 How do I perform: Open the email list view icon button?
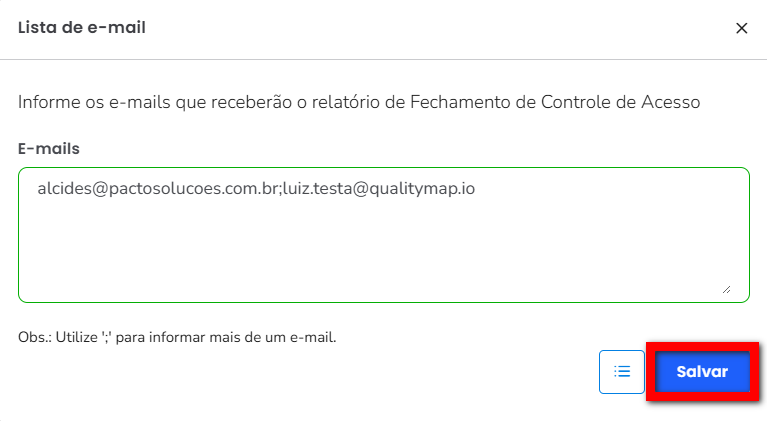pyautogui.click(x=622, y=372)
